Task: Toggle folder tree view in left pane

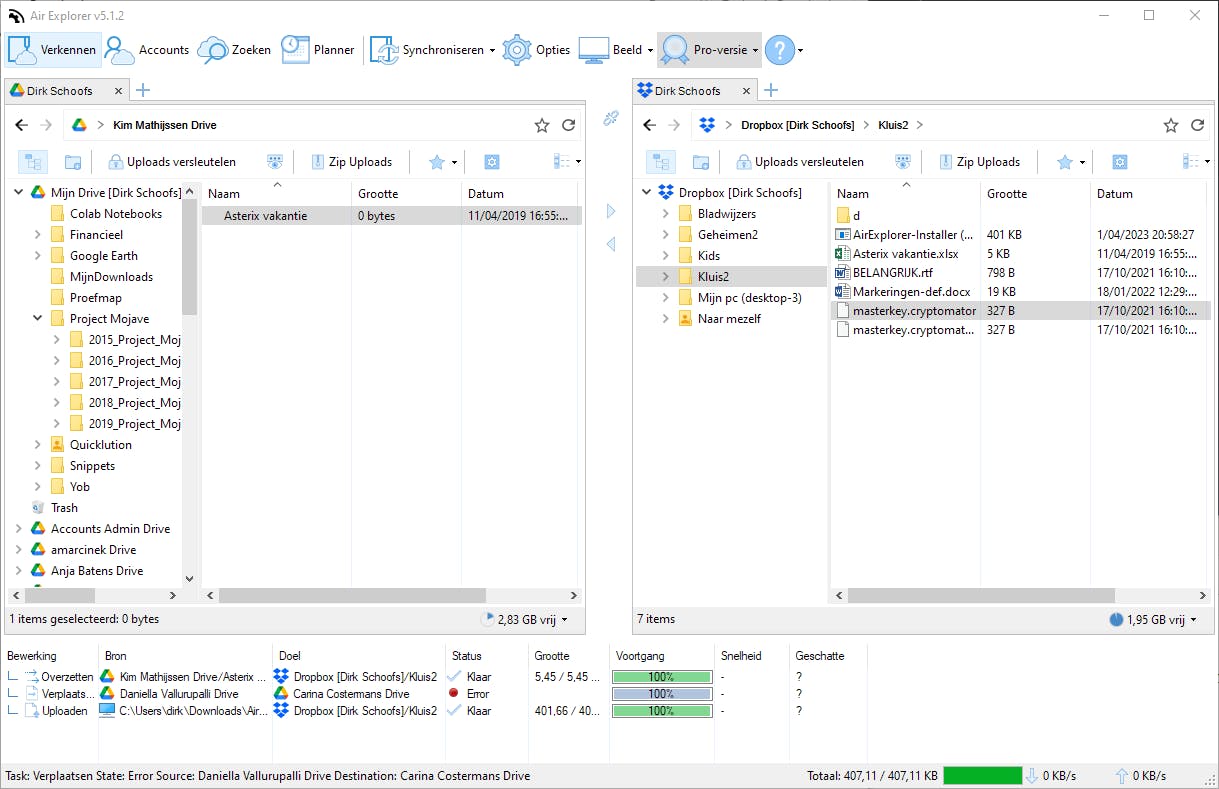Action: (33, 162)
